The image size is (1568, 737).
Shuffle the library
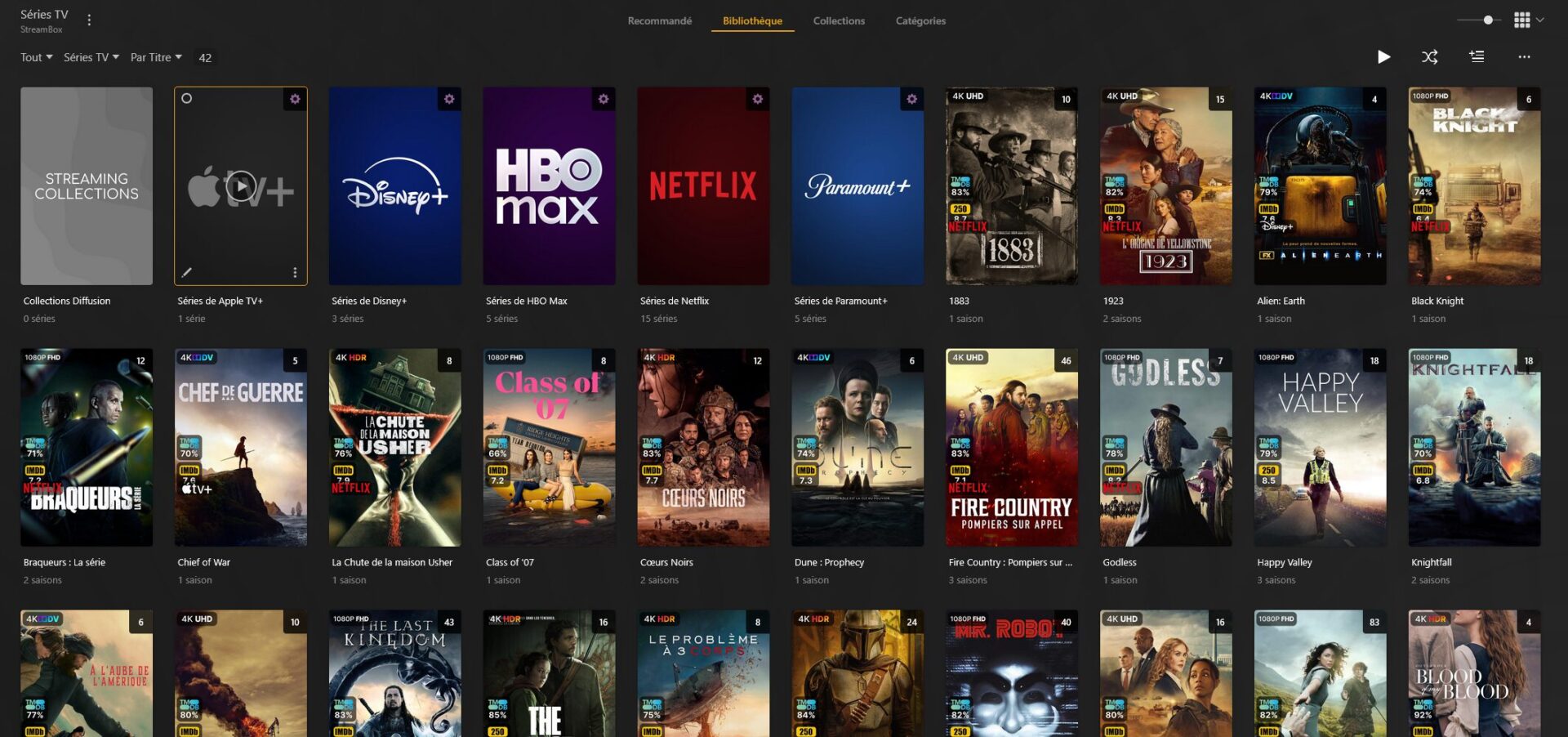(x=1429, y=57)
